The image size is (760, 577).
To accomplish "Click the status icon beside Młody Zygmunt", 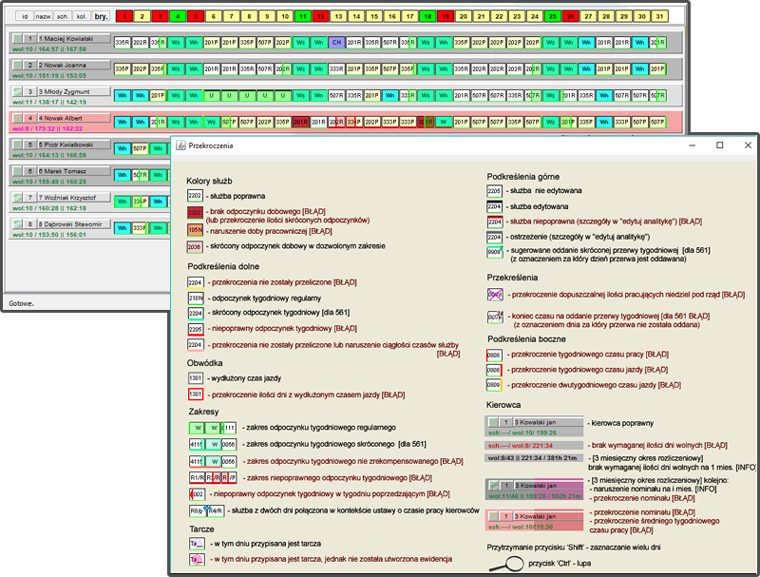I will coord(17,91).
